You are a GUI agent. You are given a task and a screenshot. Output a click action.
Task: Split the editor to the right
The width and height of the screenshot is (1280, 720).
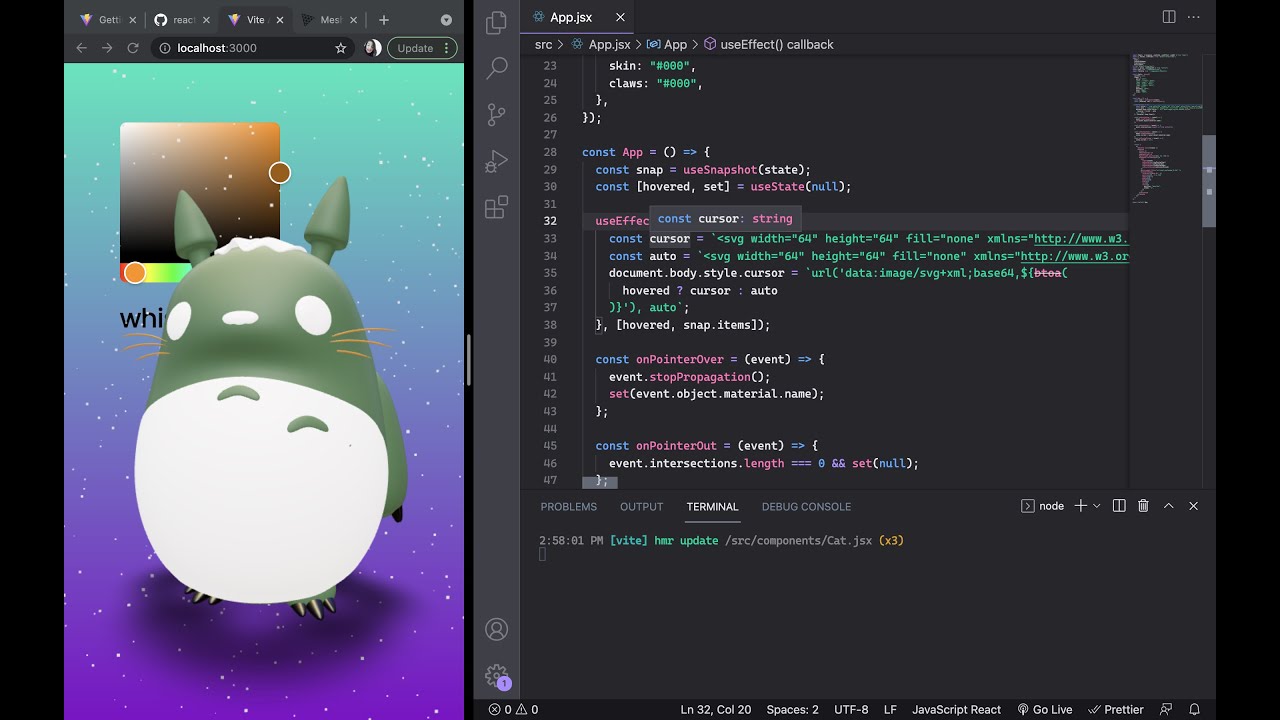point(1169,17)
